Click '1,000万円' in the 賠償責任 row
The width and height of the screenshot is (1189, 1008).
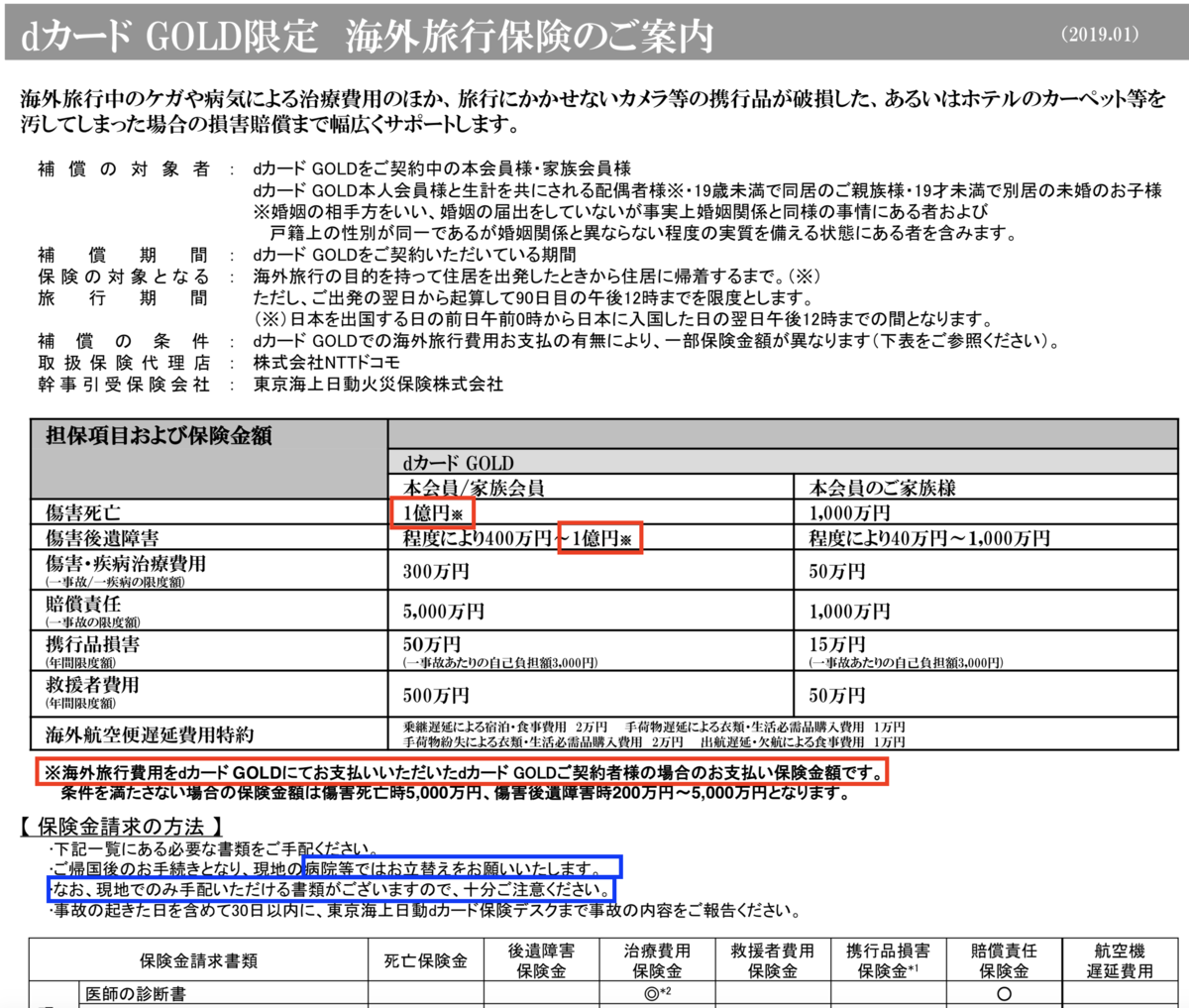(x=849, y=612)
